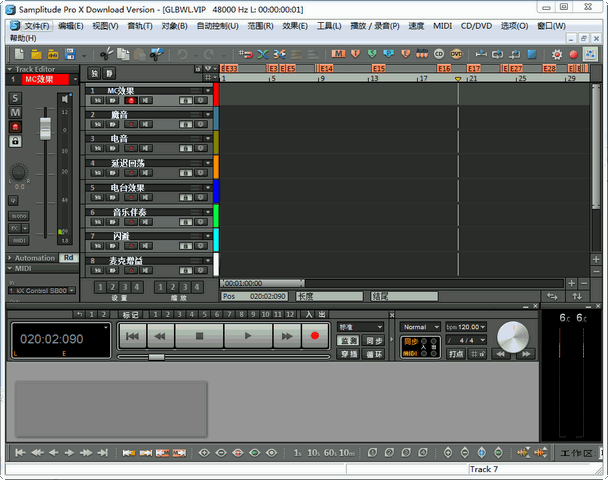Arm record on track 2 魔音
Viewport: 608px width, 480px height.
point(131,124)
